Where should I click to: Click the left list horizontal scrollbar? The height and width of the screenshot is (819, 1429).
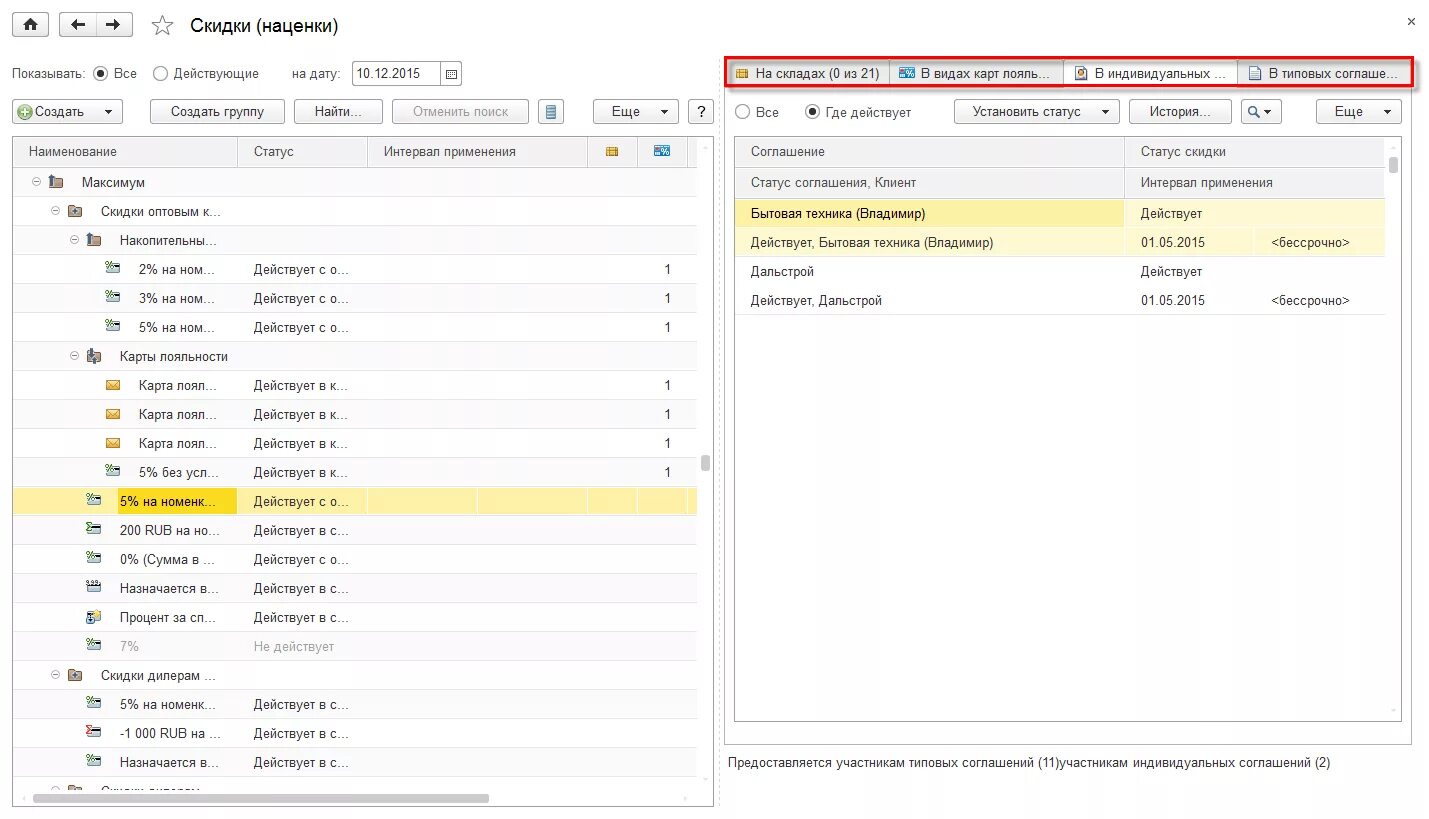pyautogui.click(x=261, y=798)
